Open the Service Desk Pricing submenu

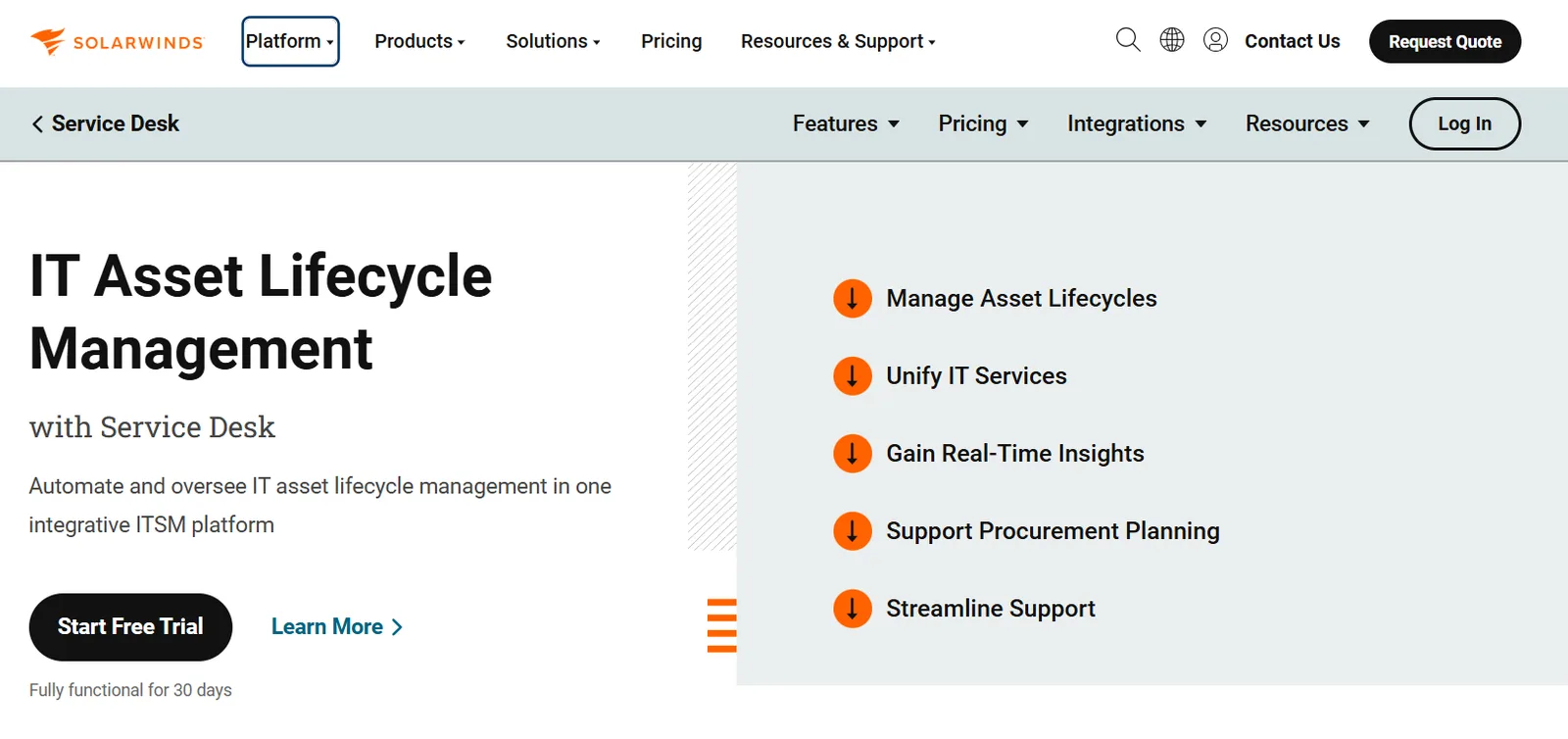coord(983,123)
